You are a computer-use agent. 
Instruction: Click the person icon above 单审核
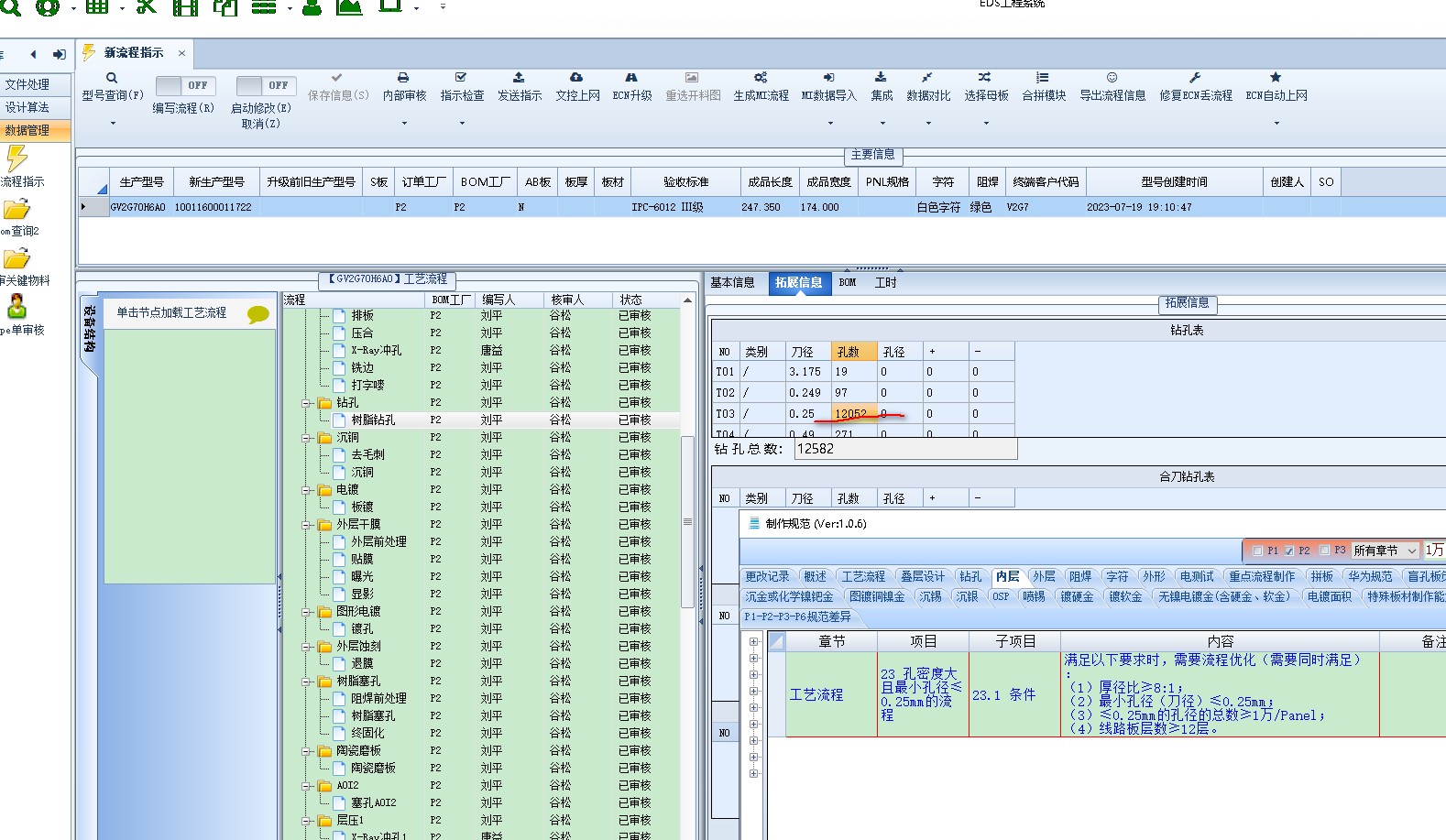click(x=16, y=306)
